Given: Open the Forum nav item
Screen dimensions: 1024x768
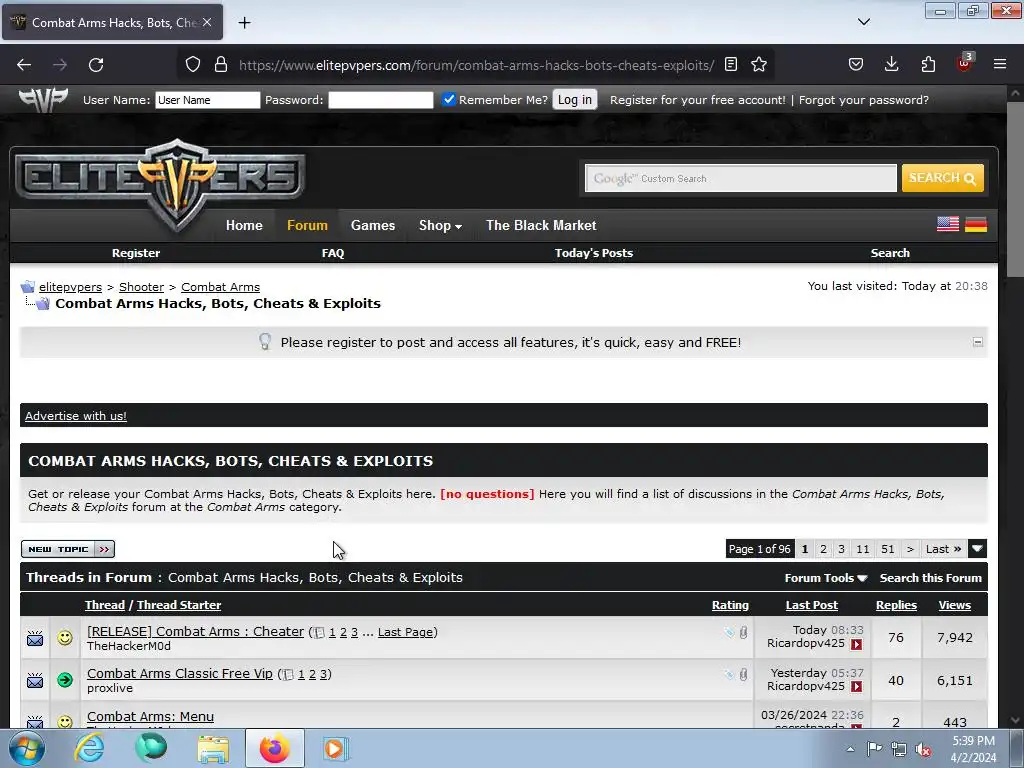Looking at the screenshot, I should coord(307,225).
